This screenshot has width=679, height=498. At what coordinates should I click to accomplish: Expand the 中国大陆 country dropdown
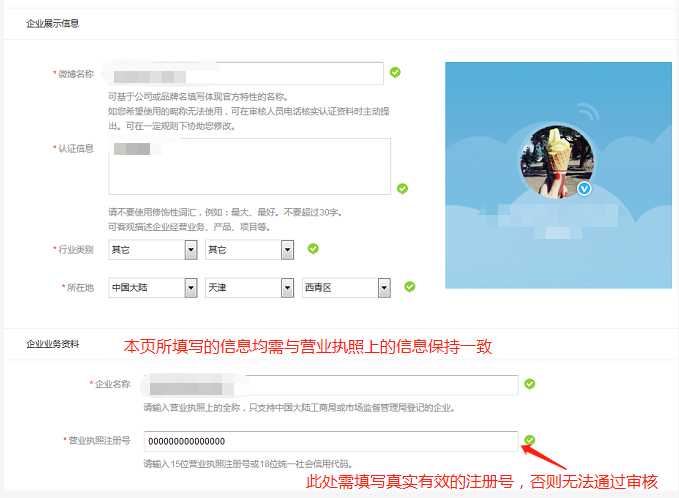point(152,288)
